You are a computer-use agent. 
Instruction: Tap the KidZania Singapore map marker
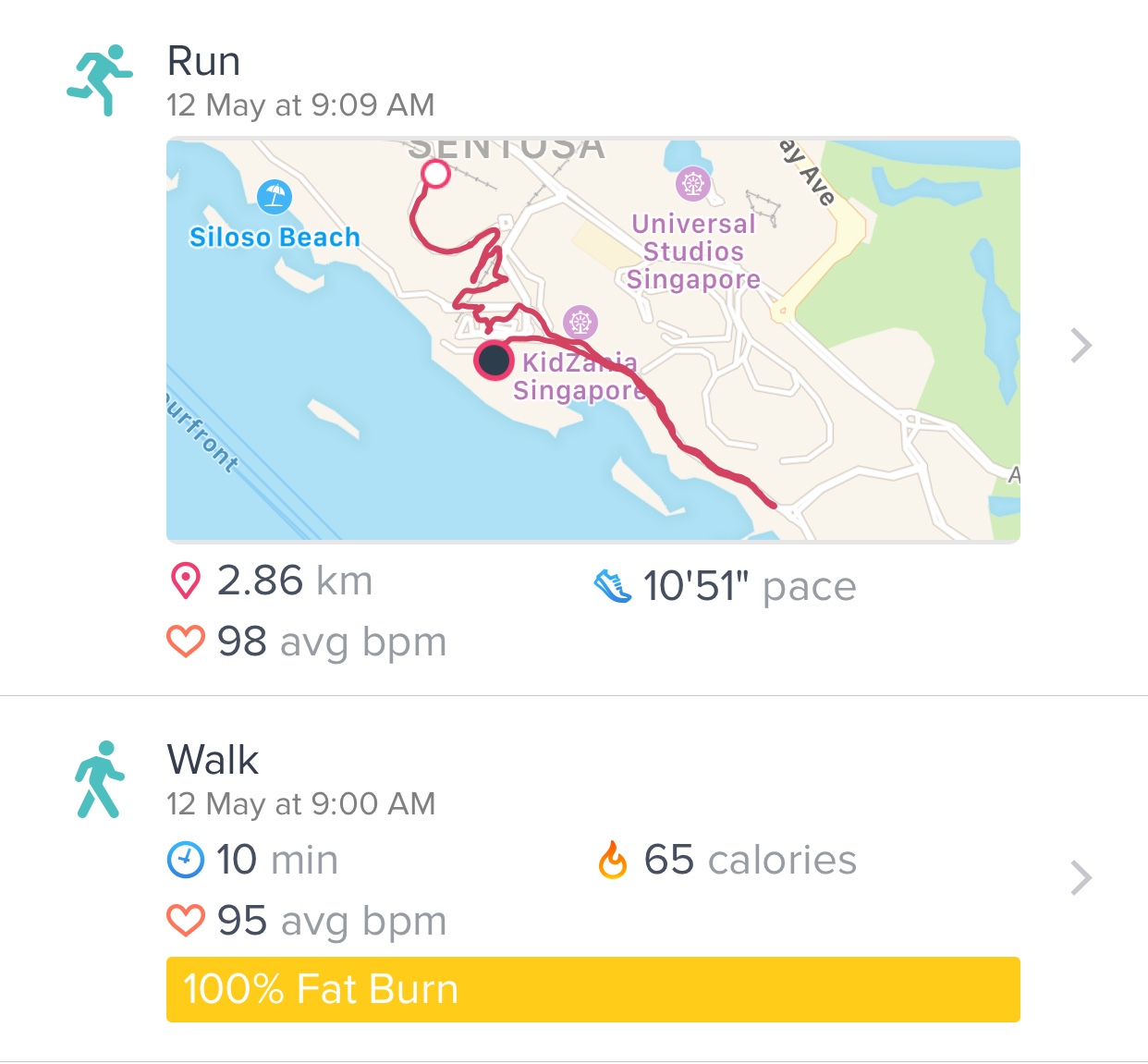pyautogui.click(x=580, y=323)
